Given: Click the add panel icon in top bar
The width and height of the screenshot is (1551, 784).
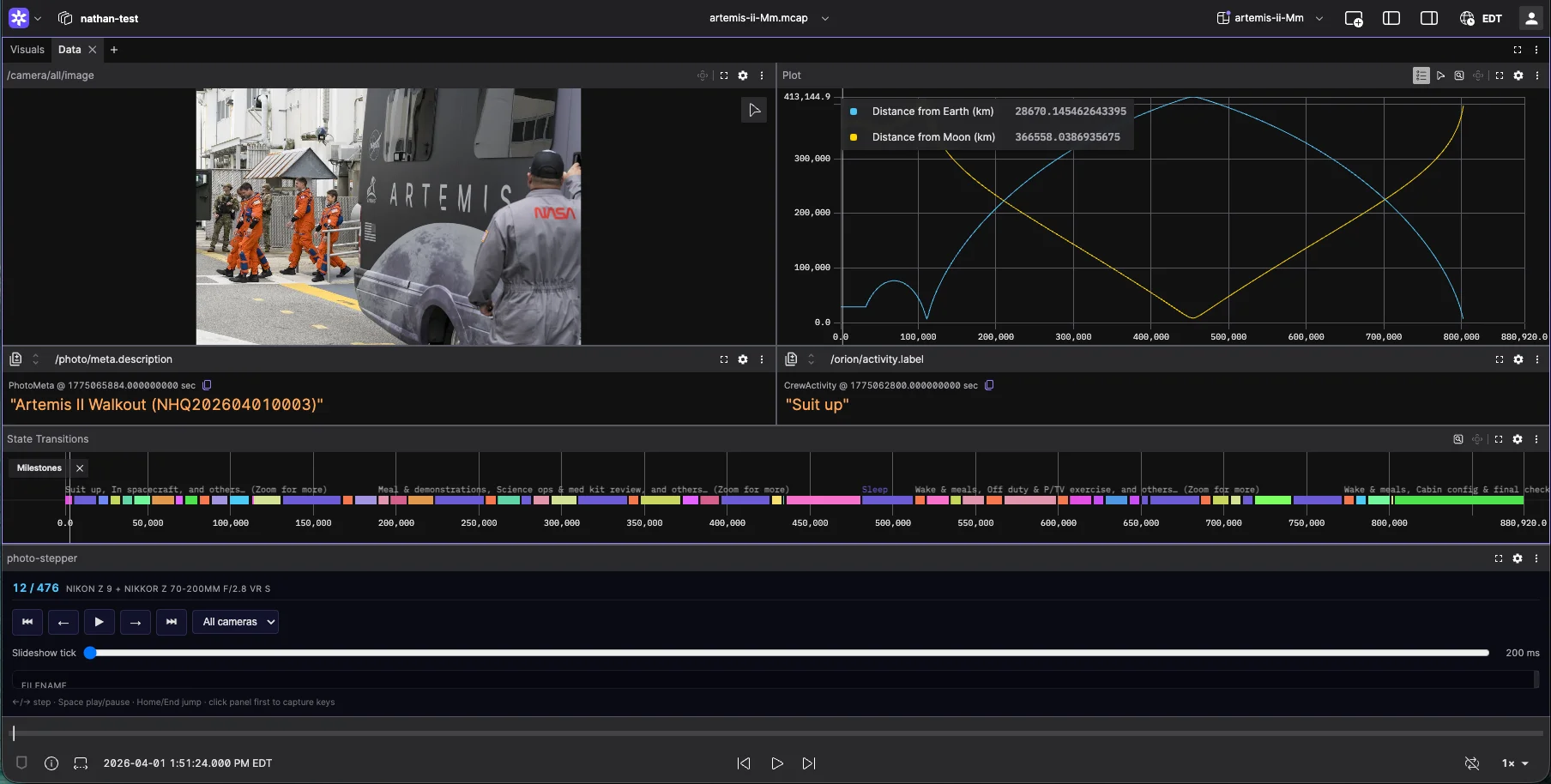Looking at the screenshot, I should click(x=1354, y=18).
